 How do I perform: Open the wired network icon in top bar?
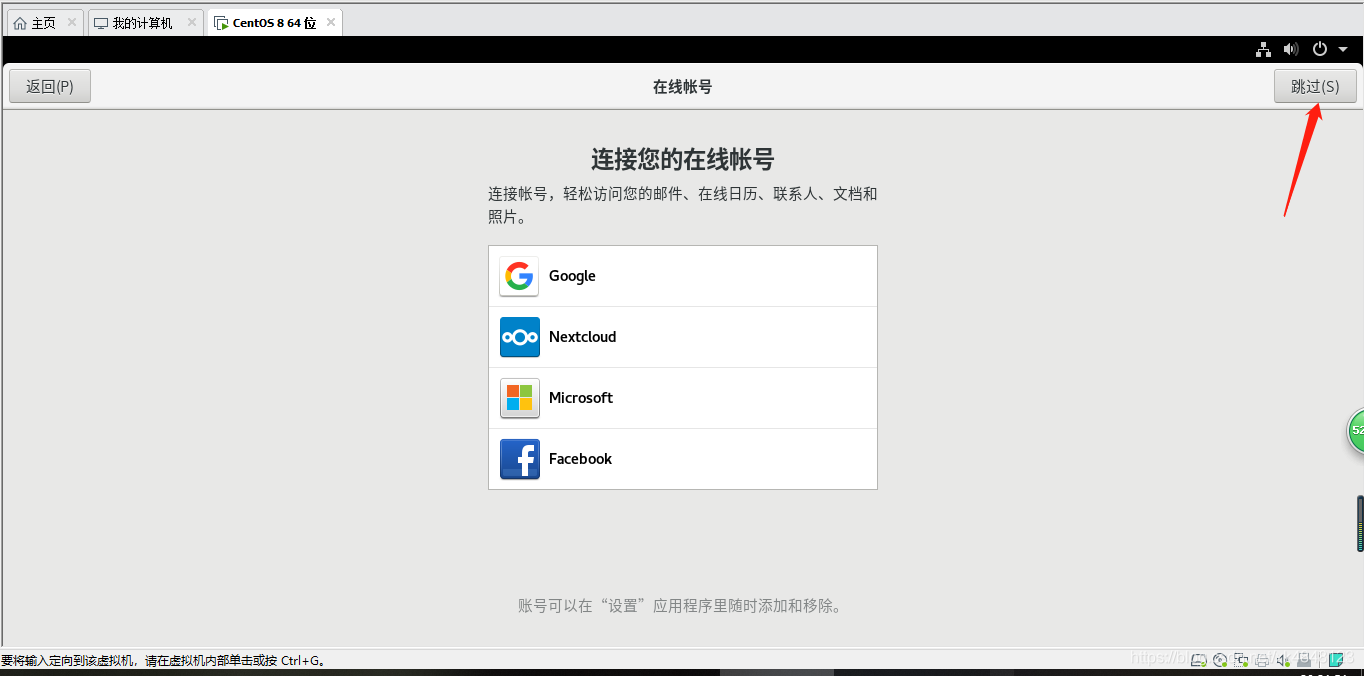[1264, 49]
